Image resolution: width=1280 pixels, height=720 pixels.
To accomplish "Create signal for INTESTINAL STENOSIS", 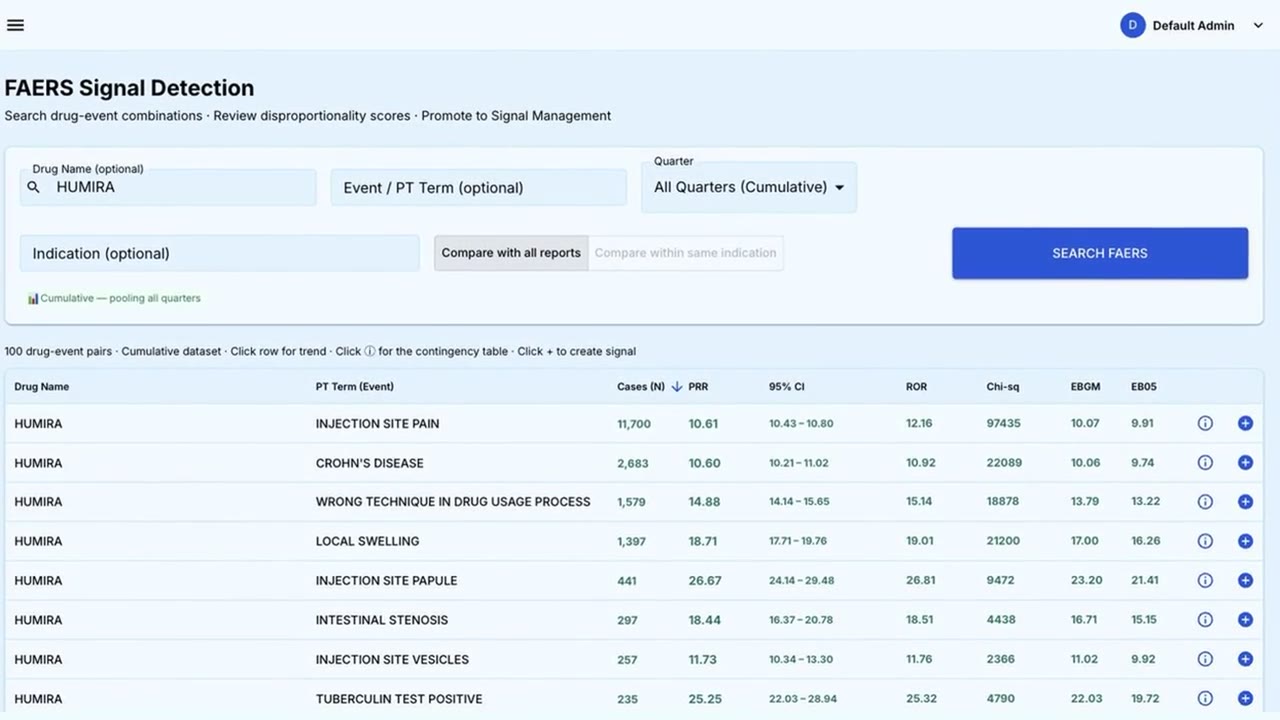I will [x=1245, y=619].
